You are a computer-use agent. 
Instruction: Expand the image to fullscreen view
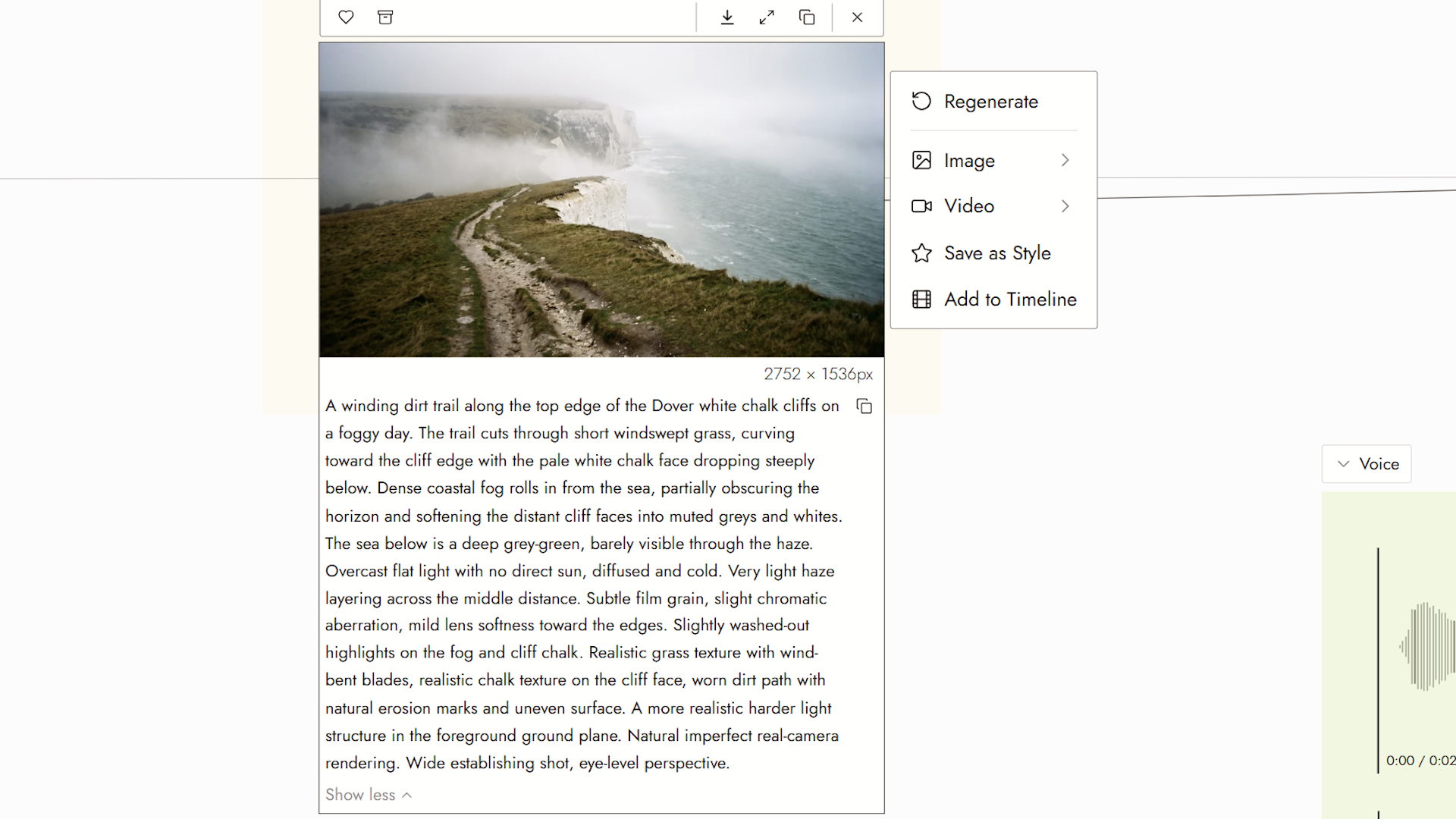(767, 17)
